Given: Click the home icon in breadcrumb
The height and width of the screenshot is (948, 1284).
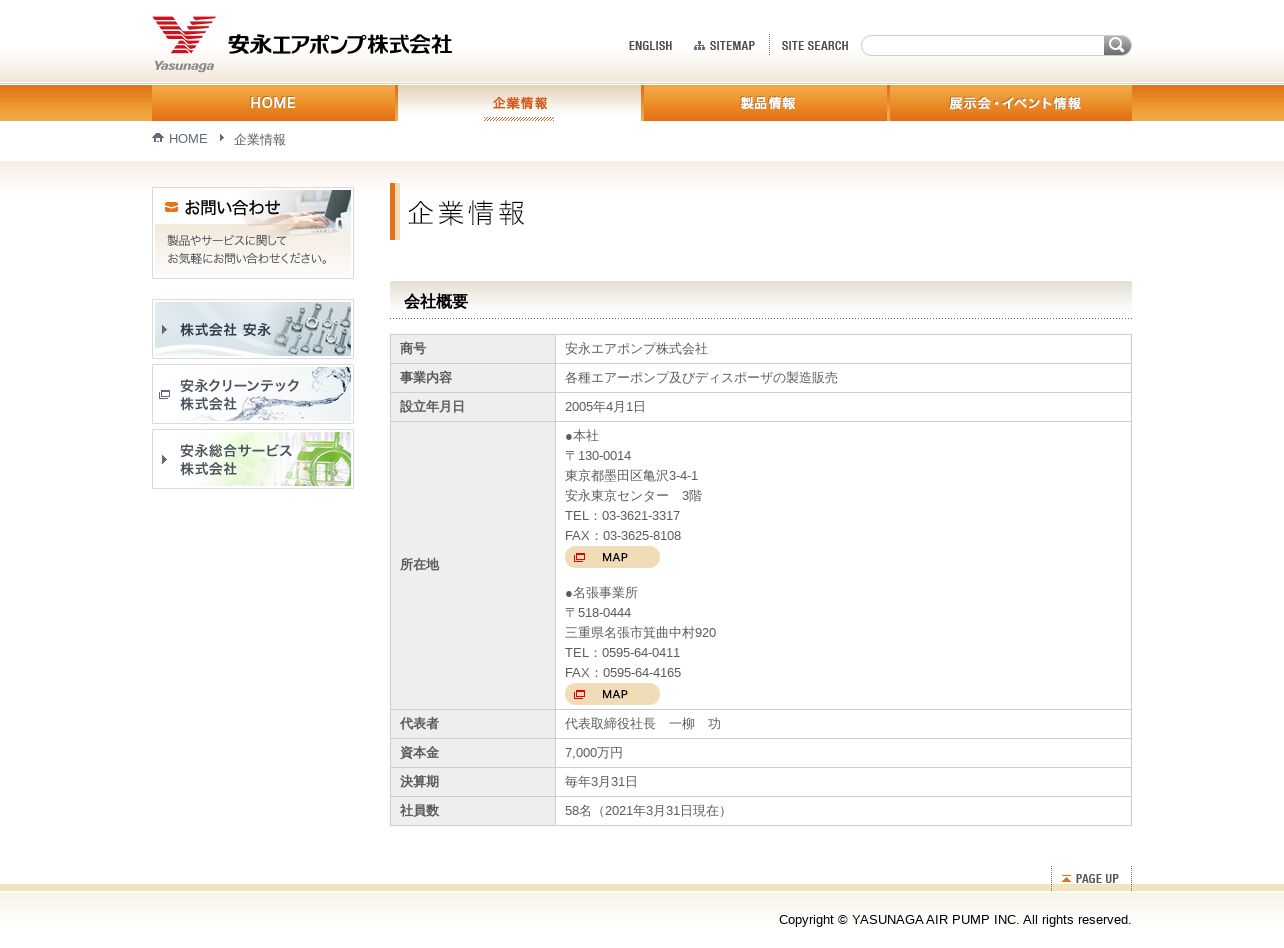Looking at the screenshot, I should pos(158,138).
